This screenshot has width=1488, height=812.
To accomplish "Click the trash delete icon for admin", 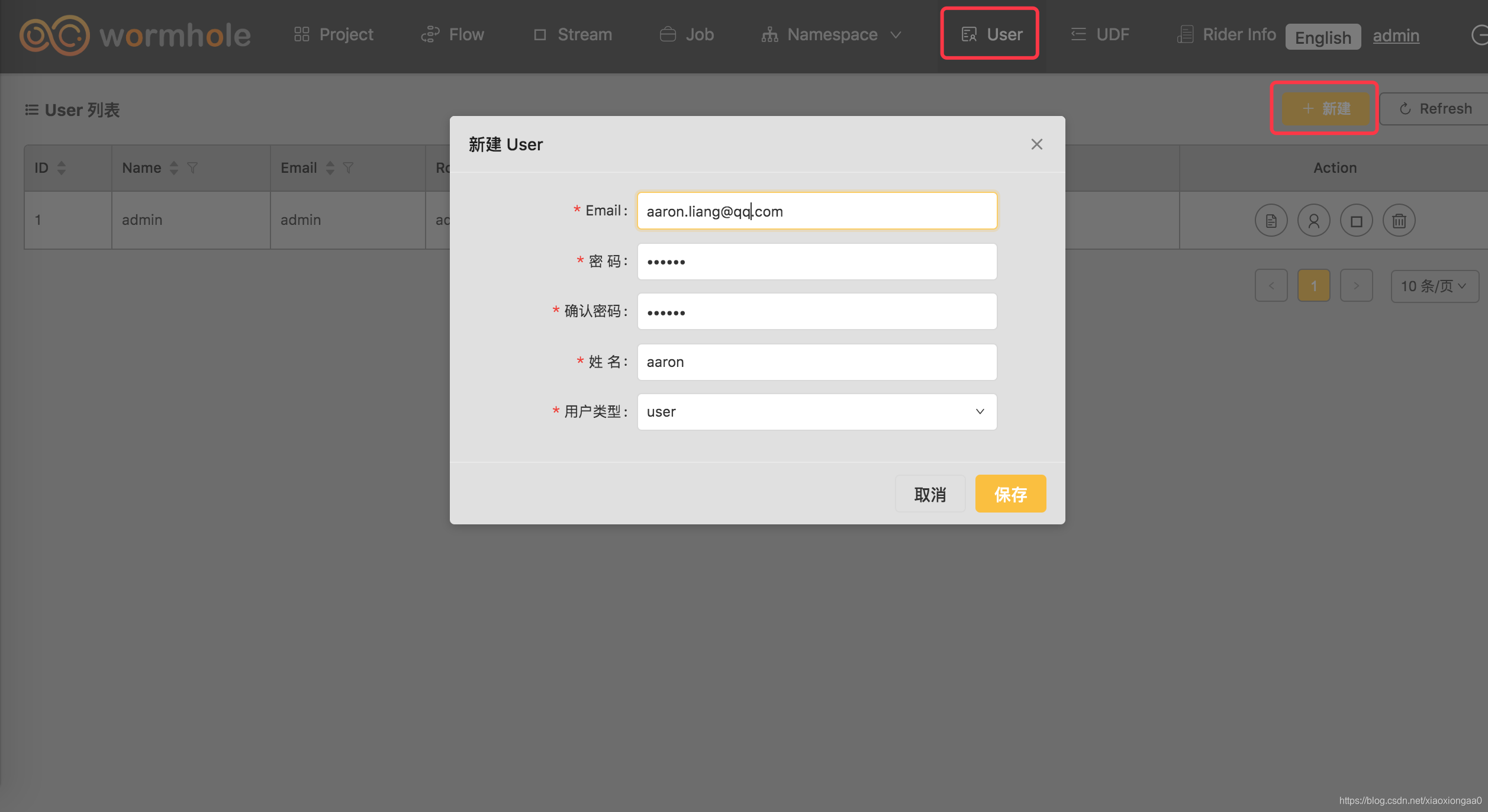I will (x=1399, y=221).
